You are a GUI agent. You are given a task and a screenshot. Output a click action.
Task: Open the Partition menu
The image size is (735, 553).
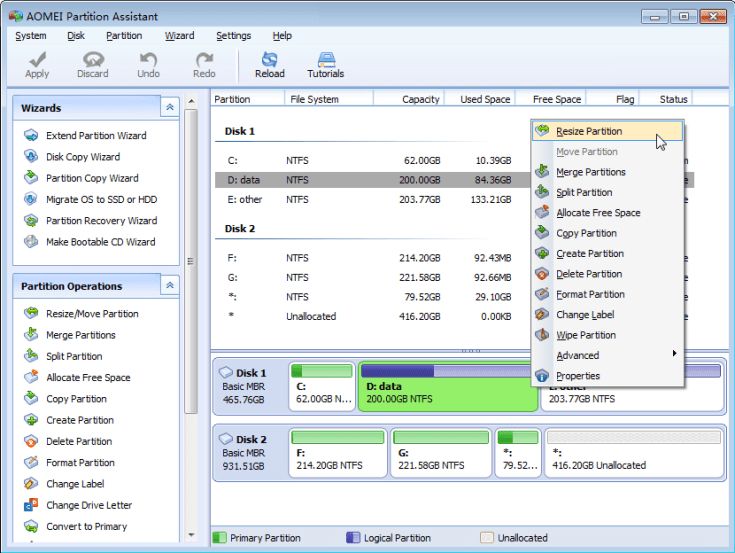pos(124,36)
